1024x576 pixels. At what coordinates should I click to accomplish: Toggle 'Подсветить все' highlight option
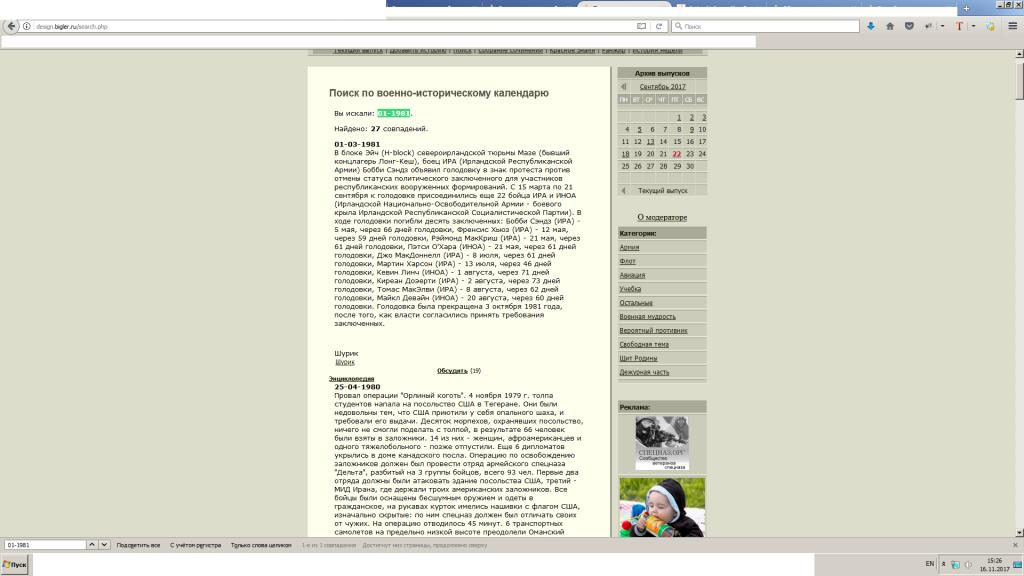tap(138, 545)
